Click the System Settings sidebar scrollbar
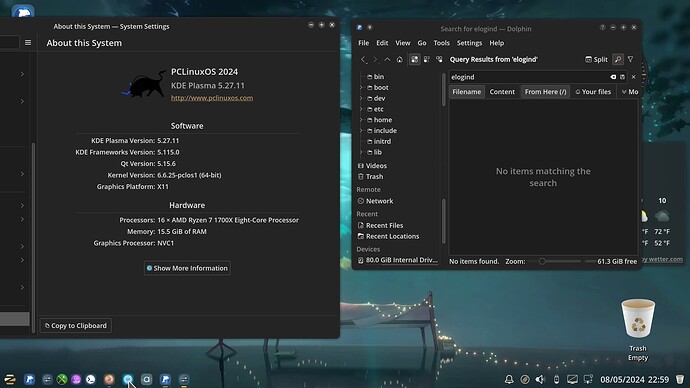Image resolution: width=690 pixels, height=388 pixels. click(x=33, y=238)
